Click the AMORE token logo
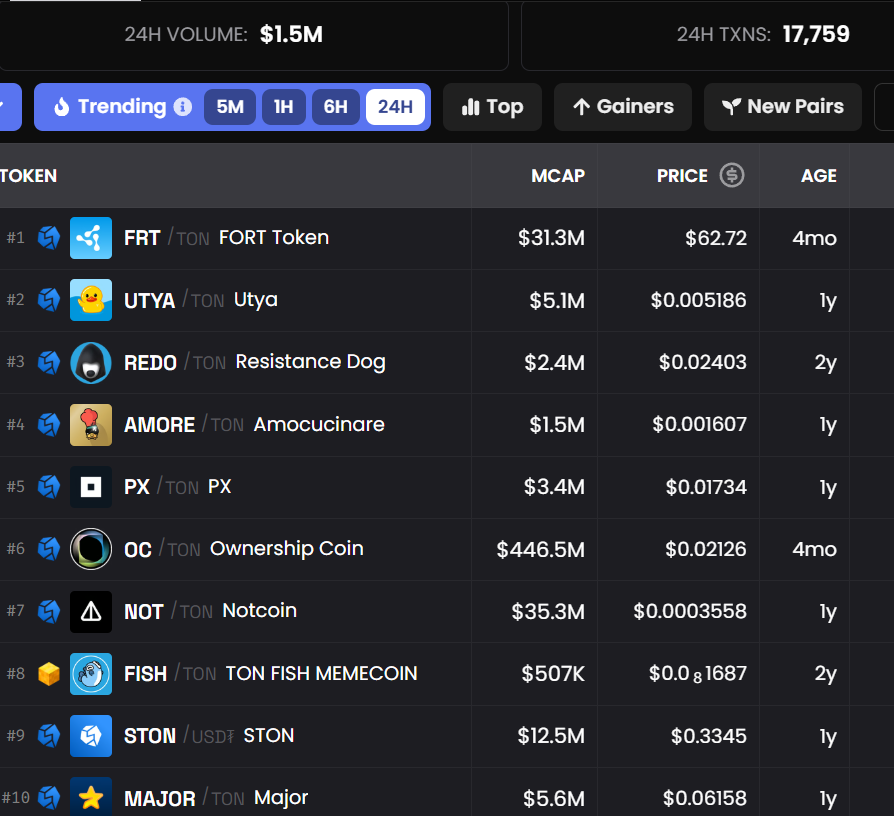Screen dimensions: 894x816 pyautogui.click(x=91, y=425)
